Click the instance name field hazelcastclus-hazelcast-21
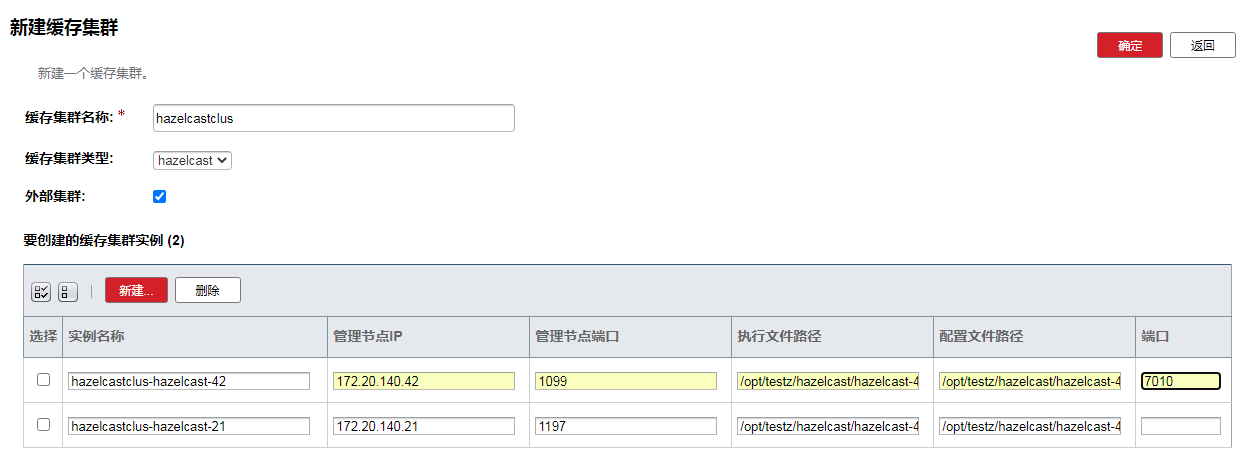This screenshot has height=466, width=1249. point(189,426)
